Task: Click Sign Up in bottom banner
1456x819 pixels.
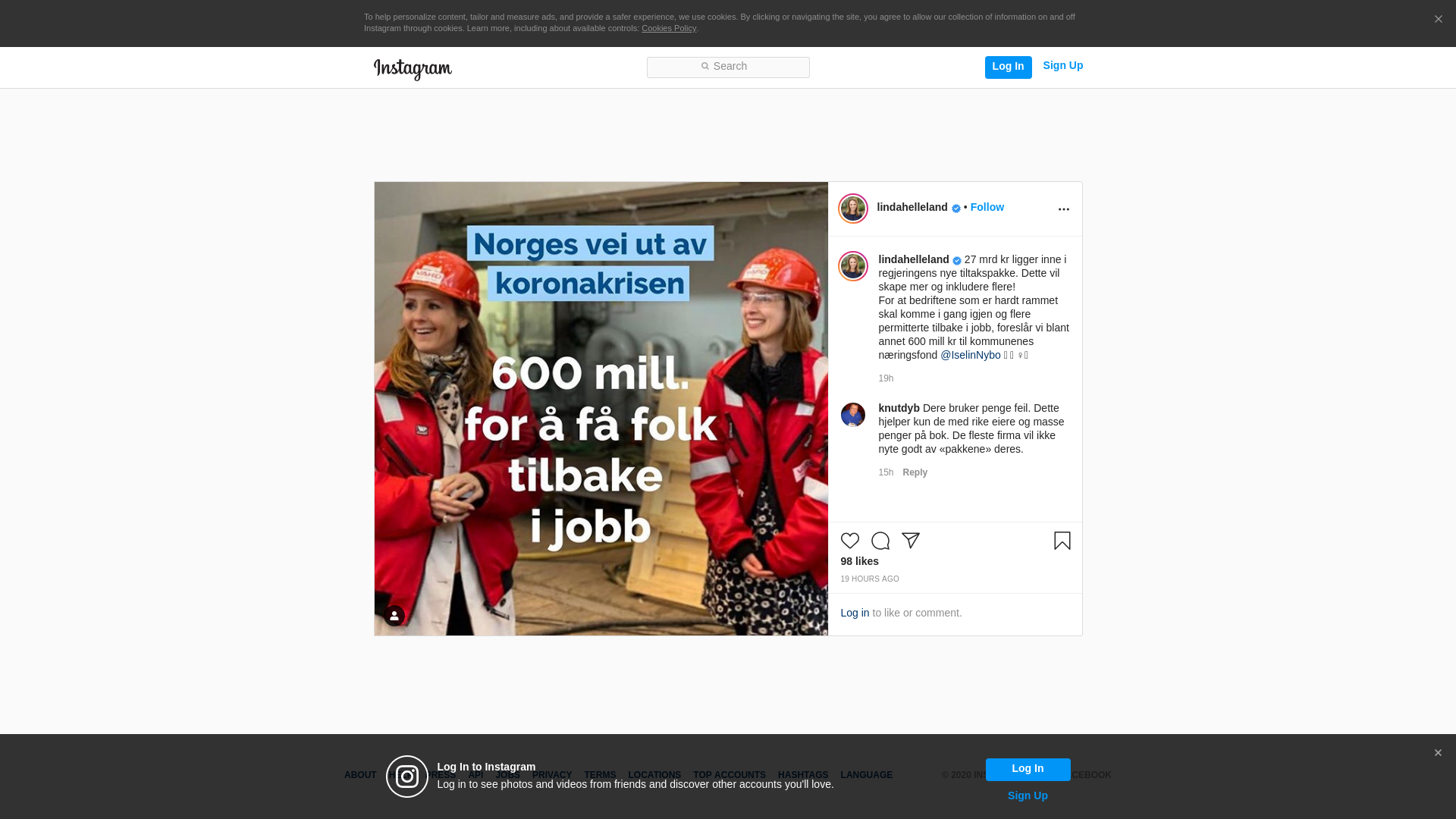Action: pyautogui.click(x=1028, y=795)
